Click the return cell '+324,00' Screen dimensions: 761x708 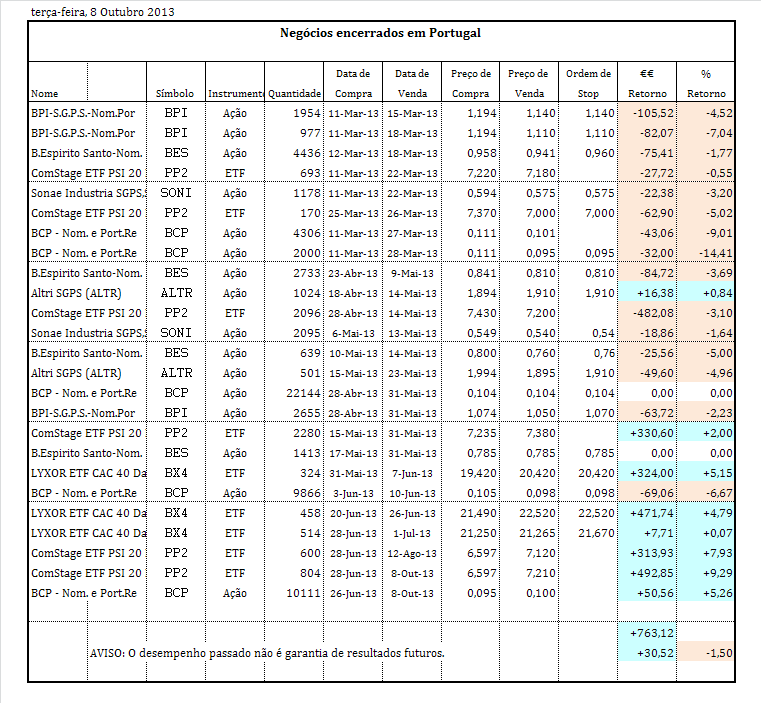652,473
